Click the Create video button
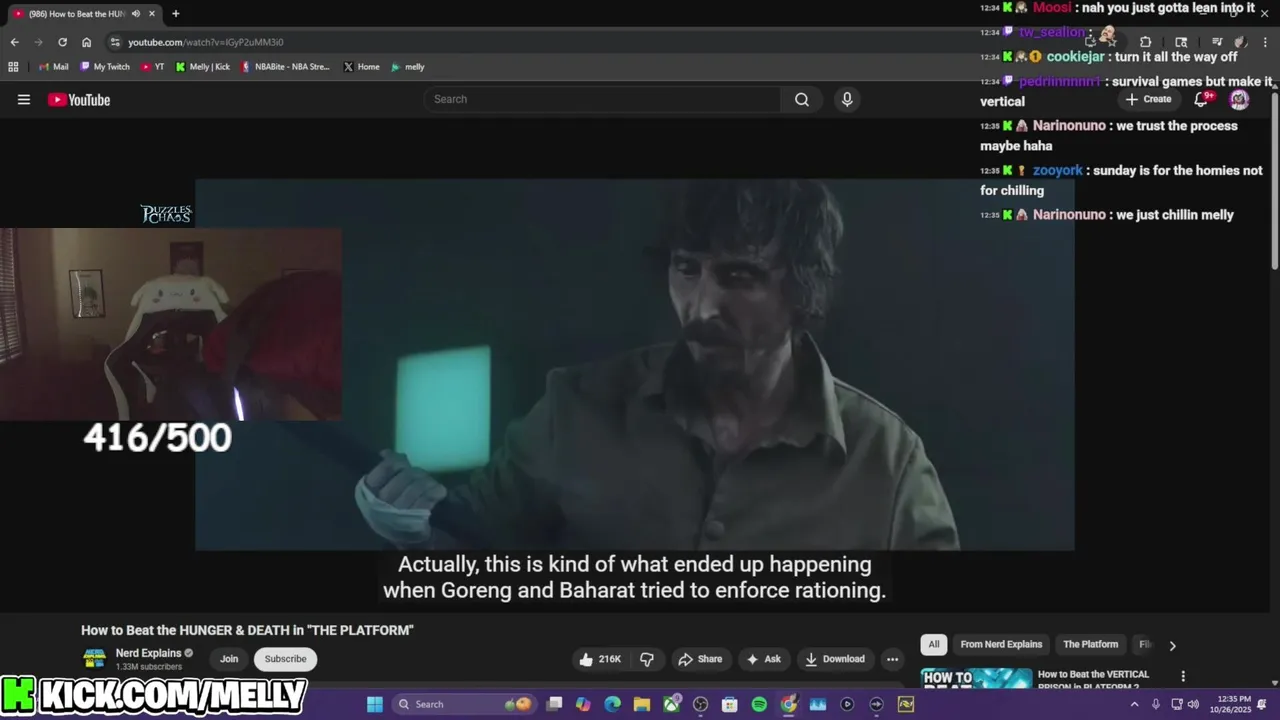Viewport: 1280px width, 720px height. point(1148,99)
